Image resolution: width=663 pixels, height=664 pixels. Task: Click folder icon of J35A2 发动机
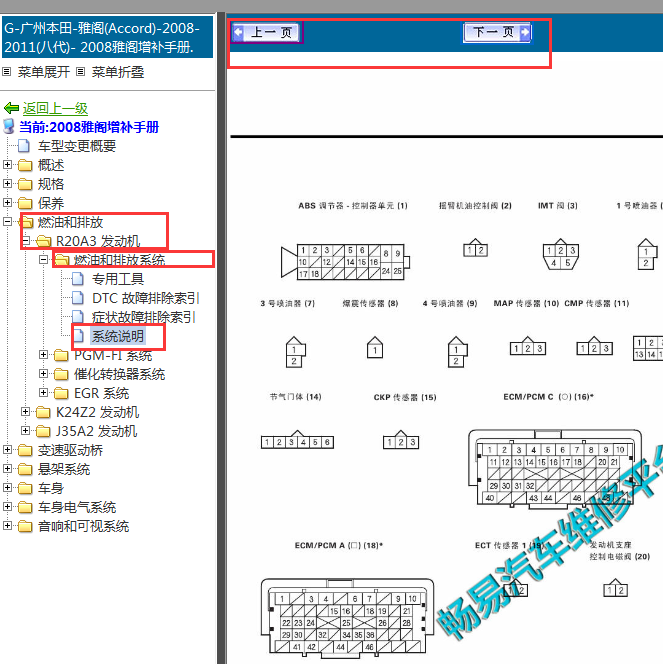coord(43,431)
